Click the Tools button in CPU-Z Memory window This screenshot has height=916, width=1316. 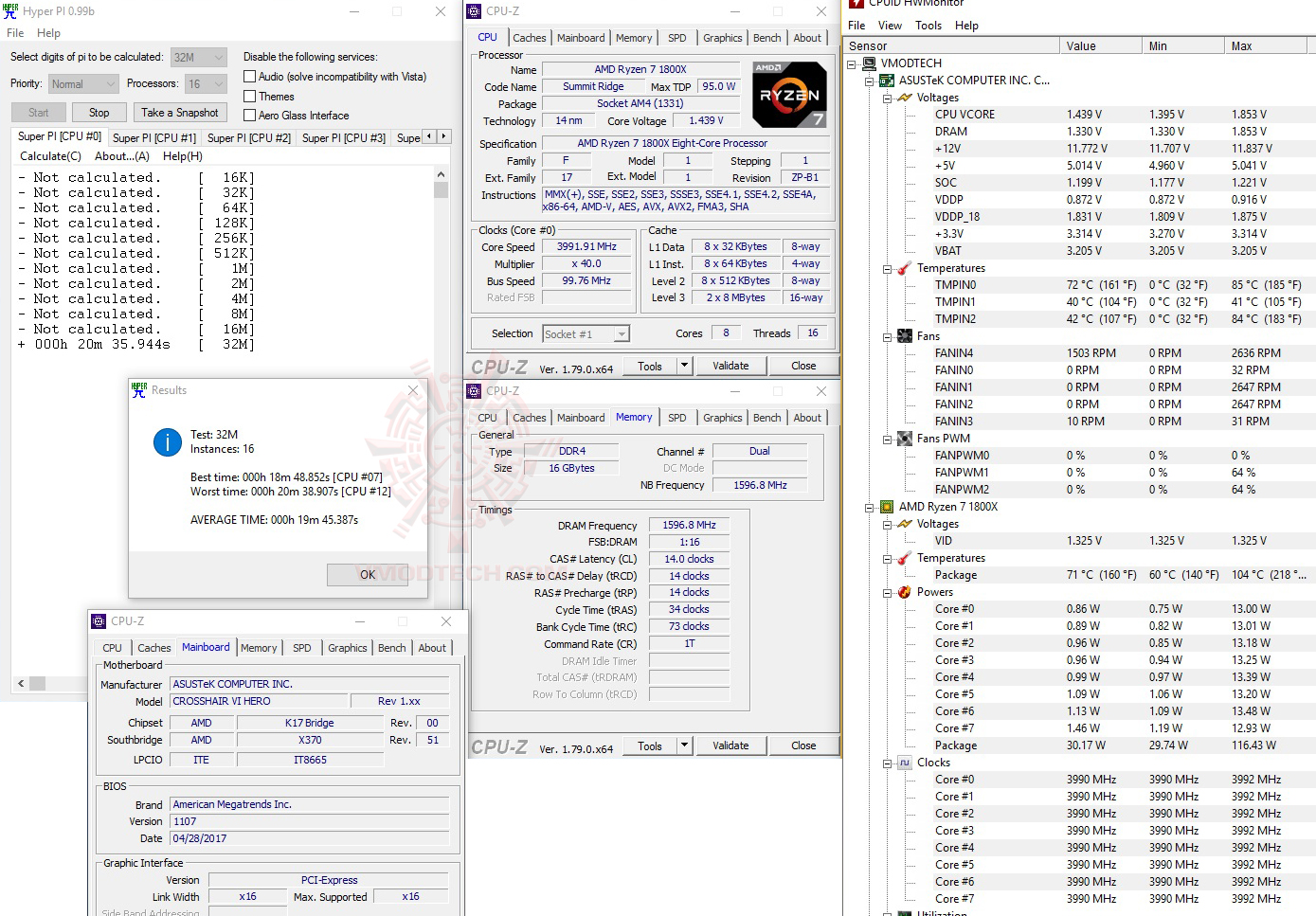[x=650, y=745]
